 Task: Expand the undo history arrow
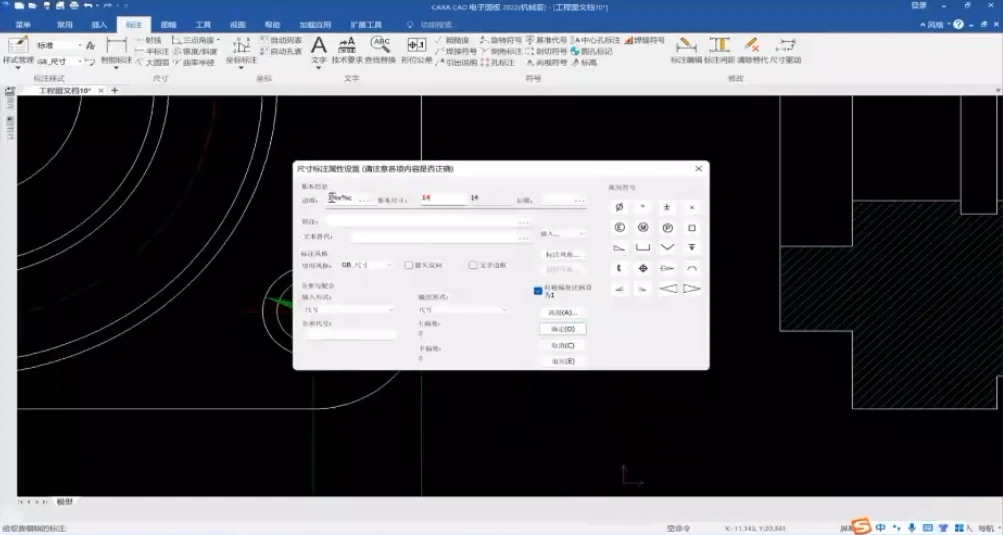pos(97,6)
